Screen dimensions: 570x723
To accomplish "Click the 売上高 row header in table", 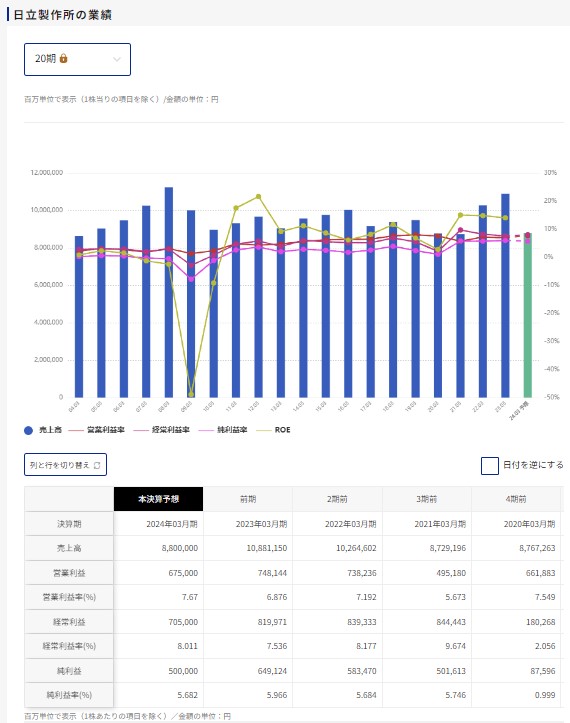I will 69,548.
